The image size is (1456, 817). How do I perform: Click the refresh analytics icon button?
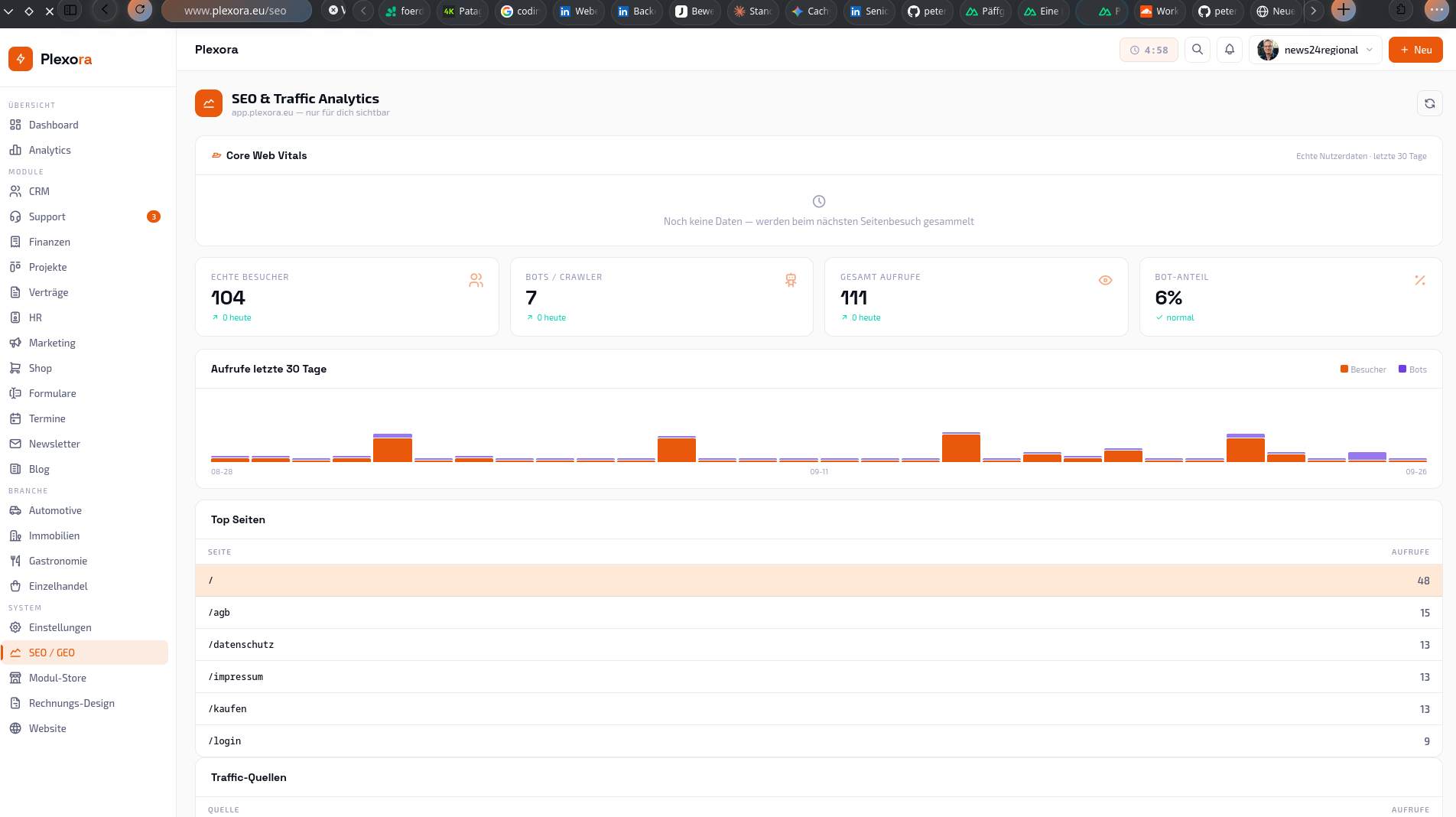tap(1430, 103)
